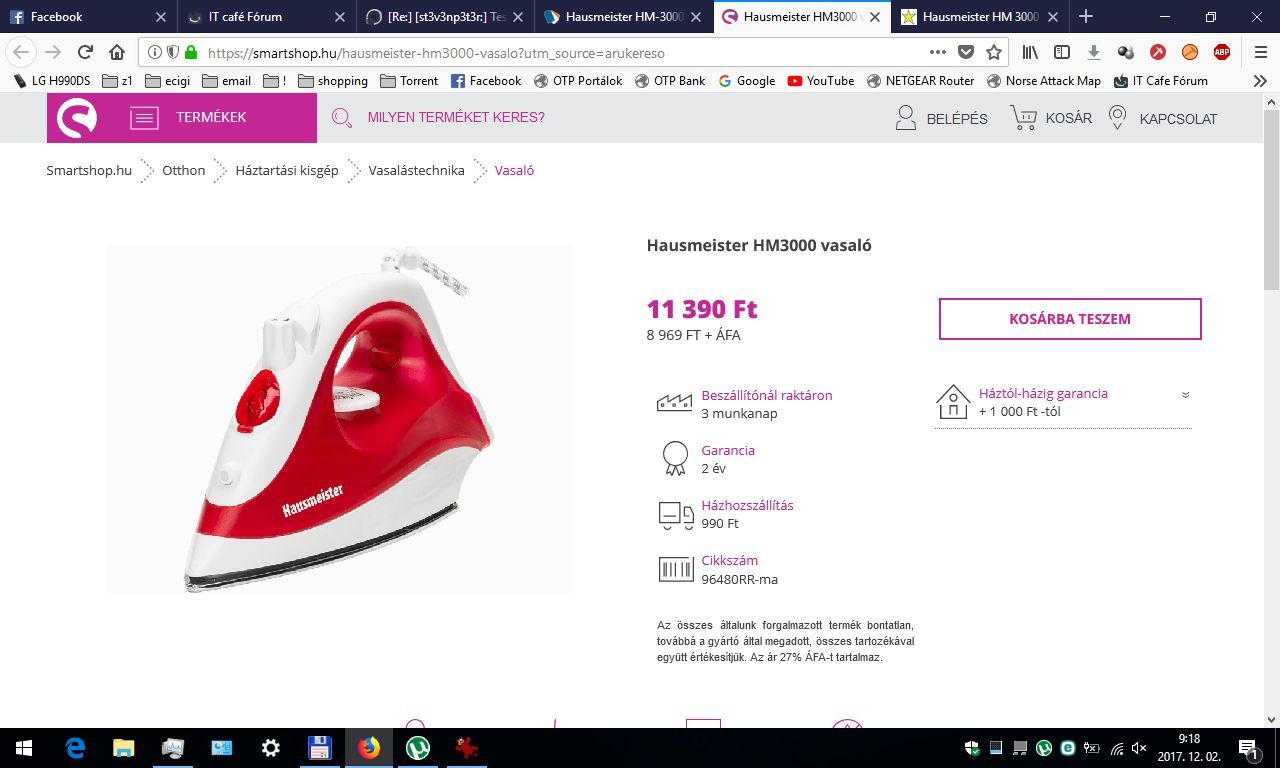Open the ecigi bookmark folder
Viewport: 1280px width, 768px height.
pyautogui.click(x=167, y=81)
